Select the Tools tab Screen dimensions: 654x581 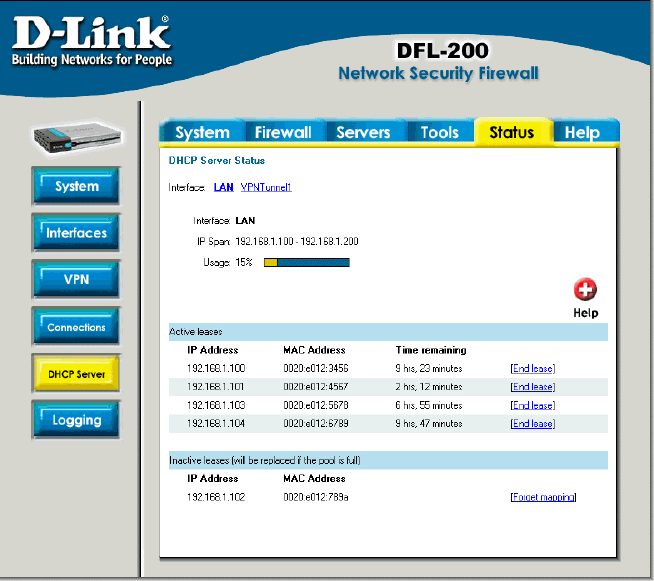[439, 132]
